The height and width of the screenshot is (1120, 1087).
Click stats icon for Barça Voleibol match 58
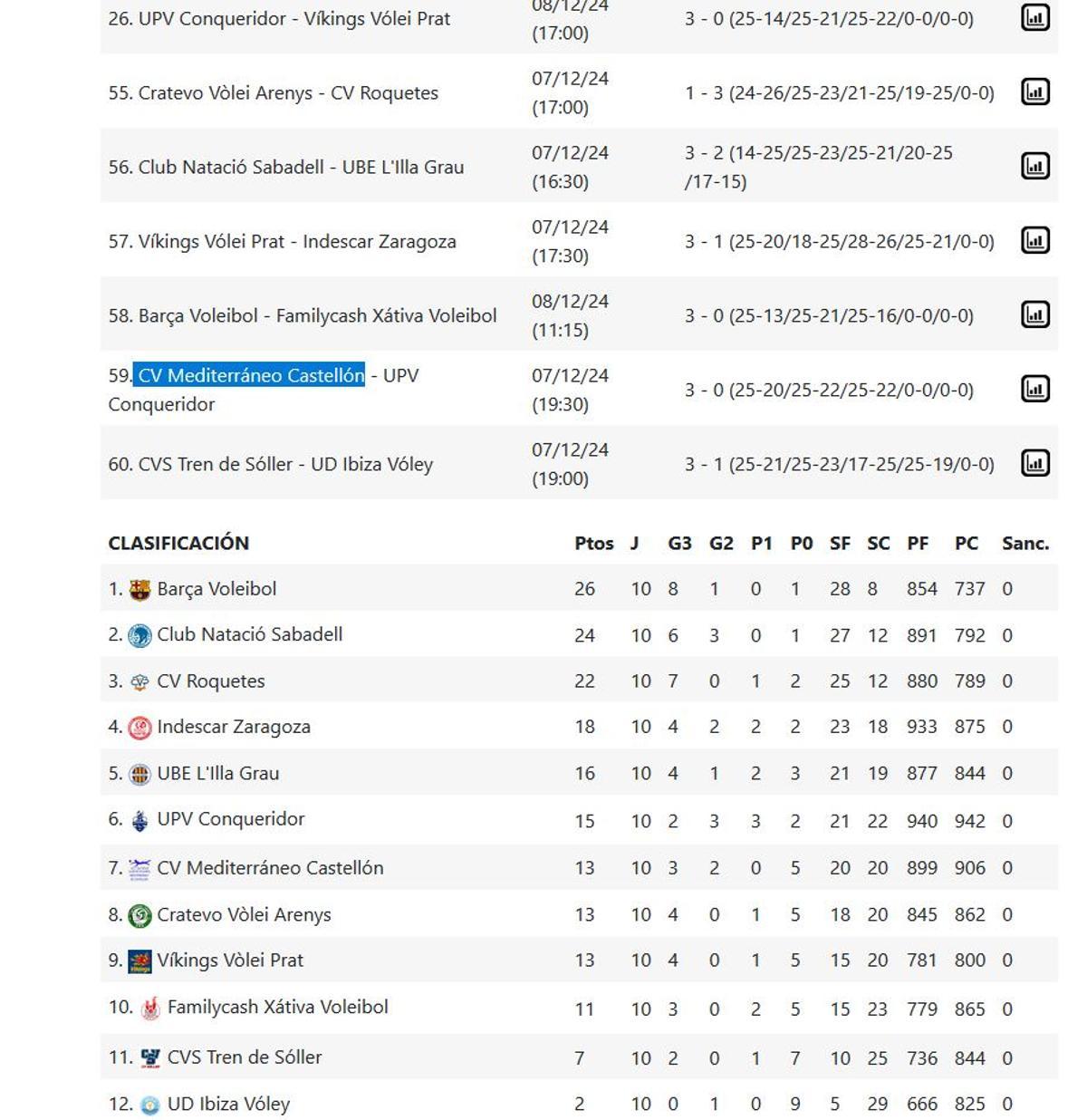[x=1035, y=315]
